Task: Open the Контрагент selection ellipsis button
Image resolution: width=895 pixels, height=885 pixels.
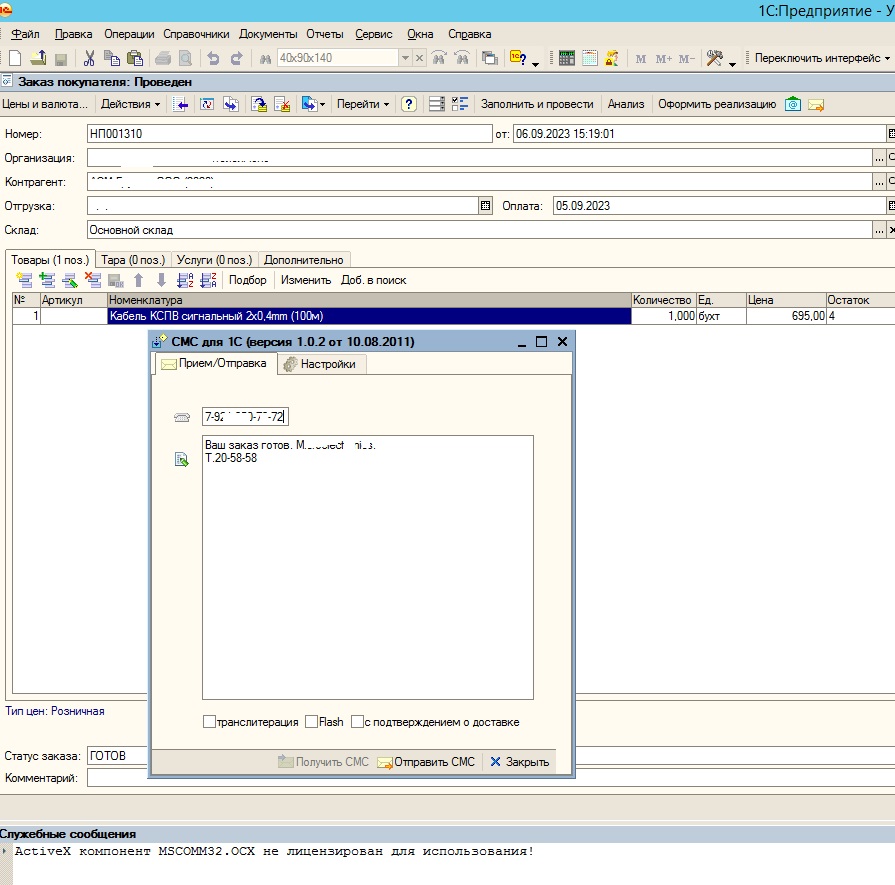Action: click(879, 182)
